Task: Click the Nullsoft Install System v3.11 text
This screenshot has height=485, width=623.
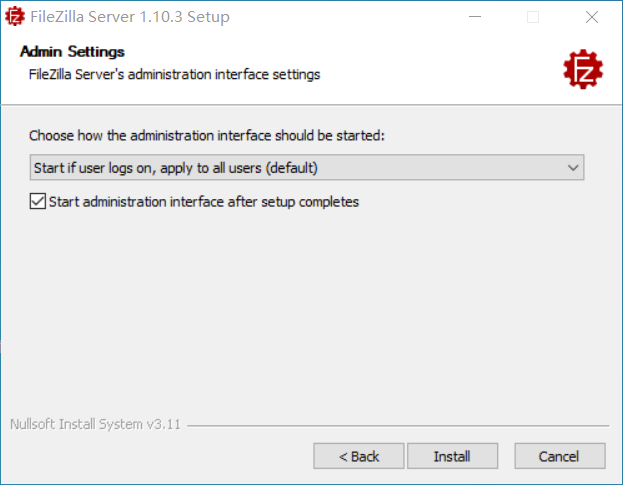Action: tap(95, 424)
